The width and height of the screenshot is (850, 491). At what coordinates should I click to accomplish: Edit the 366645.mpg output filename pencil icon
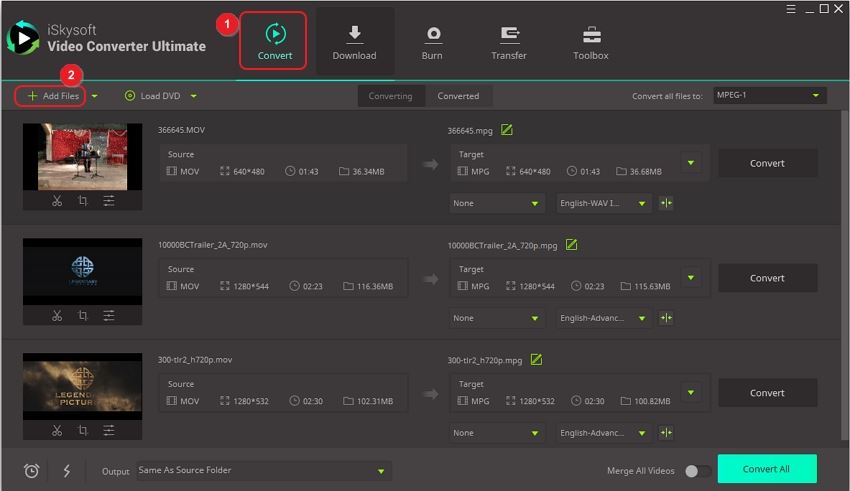pyautogui.click(x=507, y=130)
